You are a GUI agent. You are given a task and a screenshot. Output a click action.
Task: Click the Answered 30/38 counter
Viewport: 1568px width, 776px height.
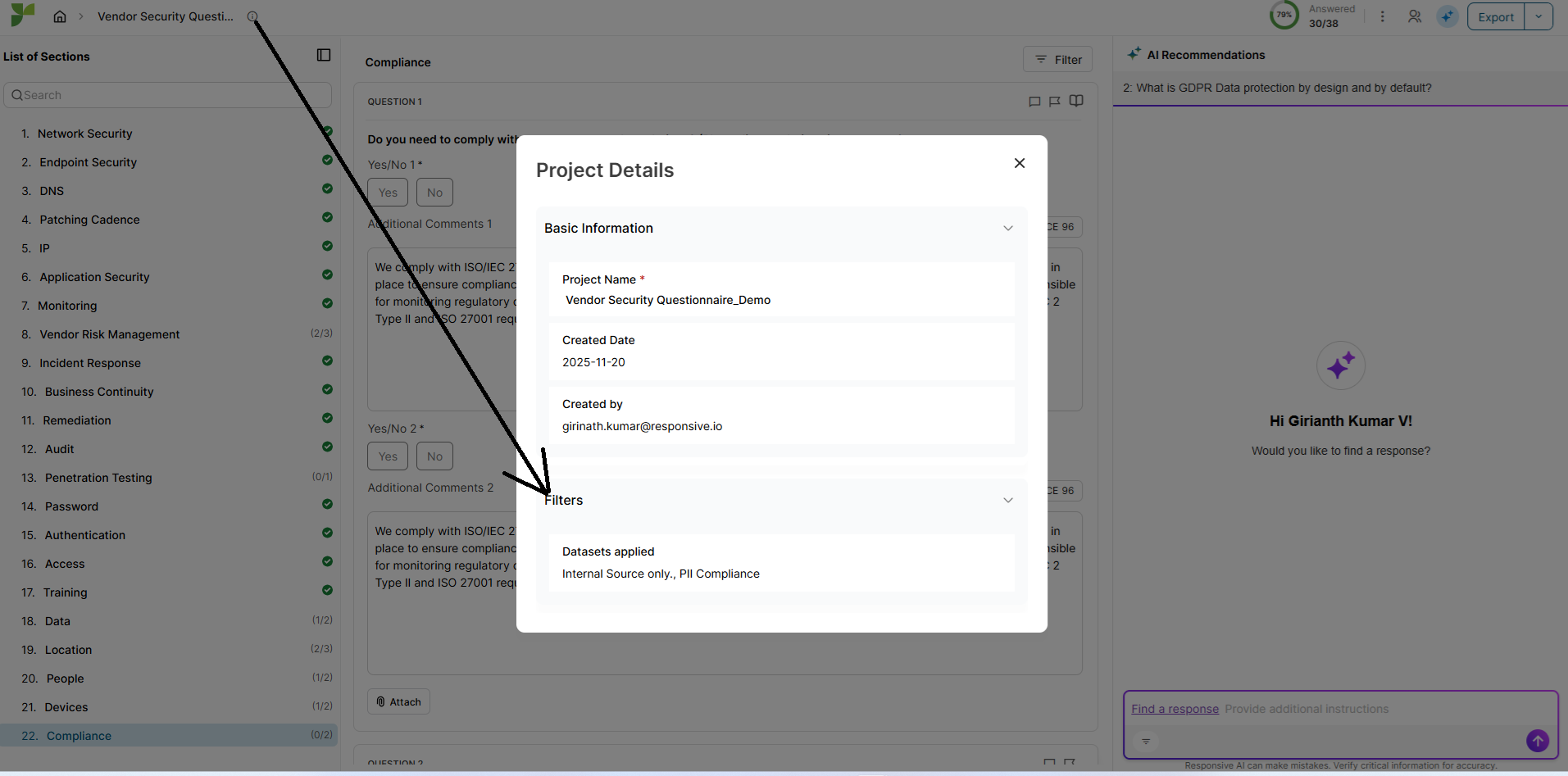point(1331,16)
